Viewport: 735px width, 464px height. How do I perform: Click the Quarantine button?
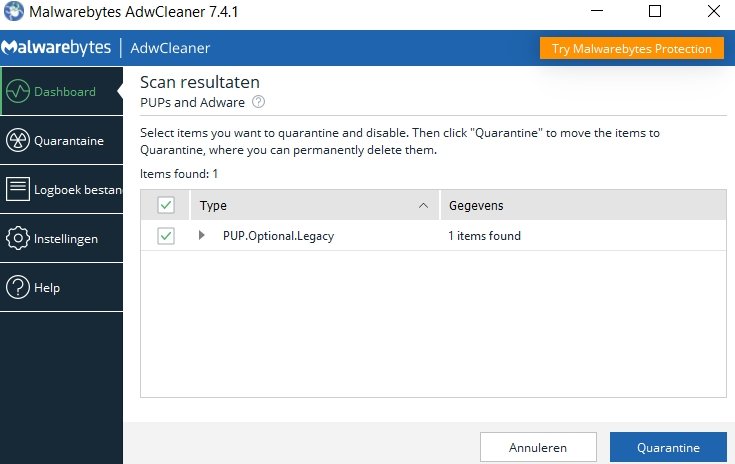point(668,448)
